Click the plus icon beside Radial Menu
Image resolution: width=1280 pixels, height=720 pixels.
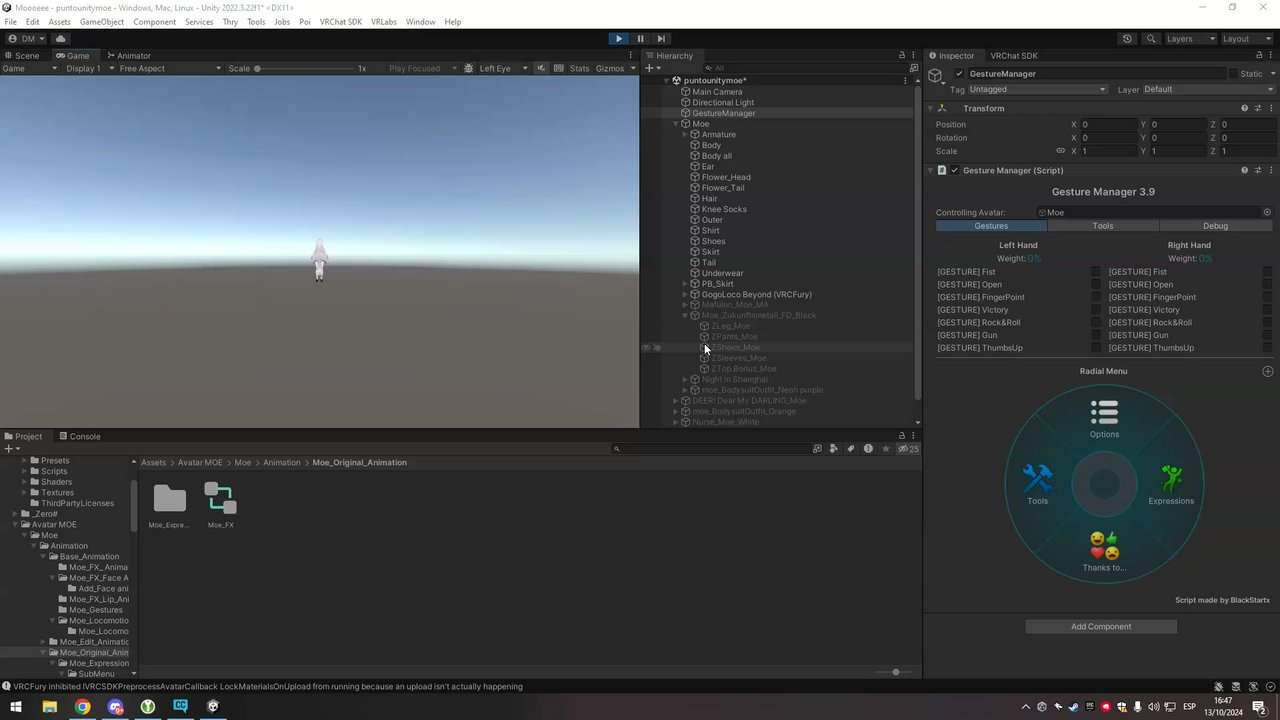[1267, 371]
